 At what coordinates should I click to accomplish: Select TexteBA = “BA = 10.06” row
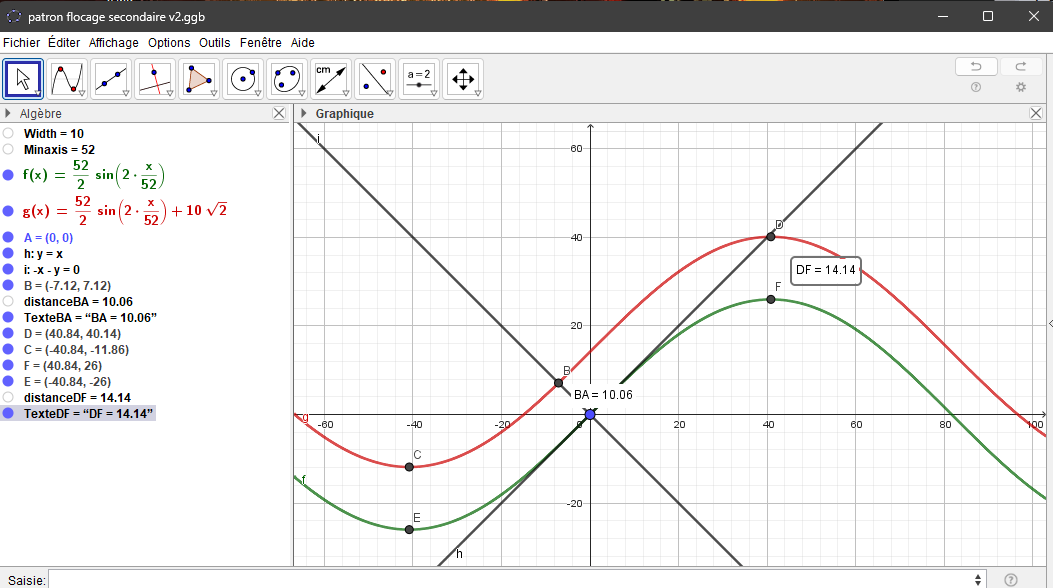[x=90, y=317]
